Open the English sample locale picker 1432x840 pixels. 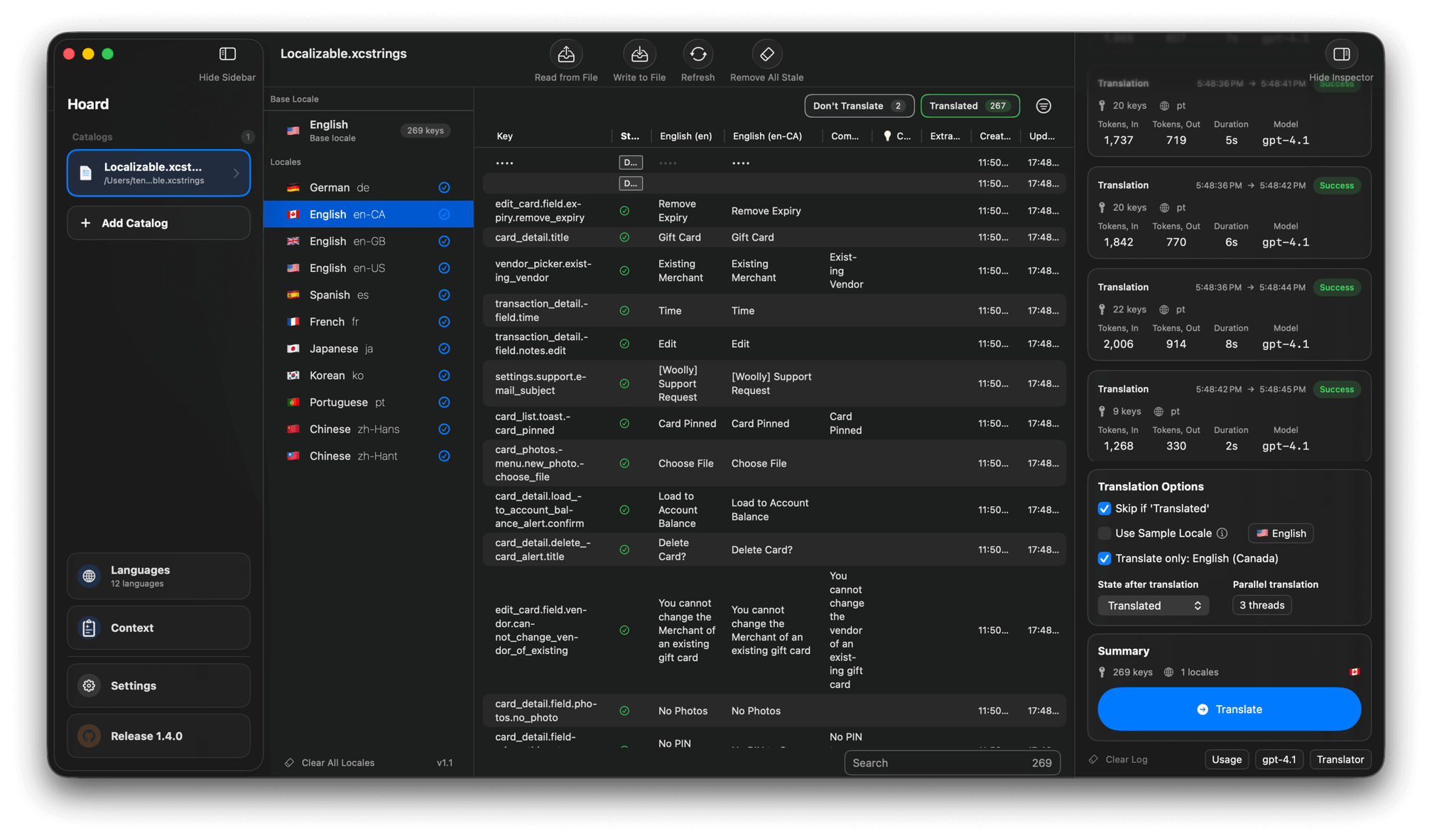[x=1280, y=533]
